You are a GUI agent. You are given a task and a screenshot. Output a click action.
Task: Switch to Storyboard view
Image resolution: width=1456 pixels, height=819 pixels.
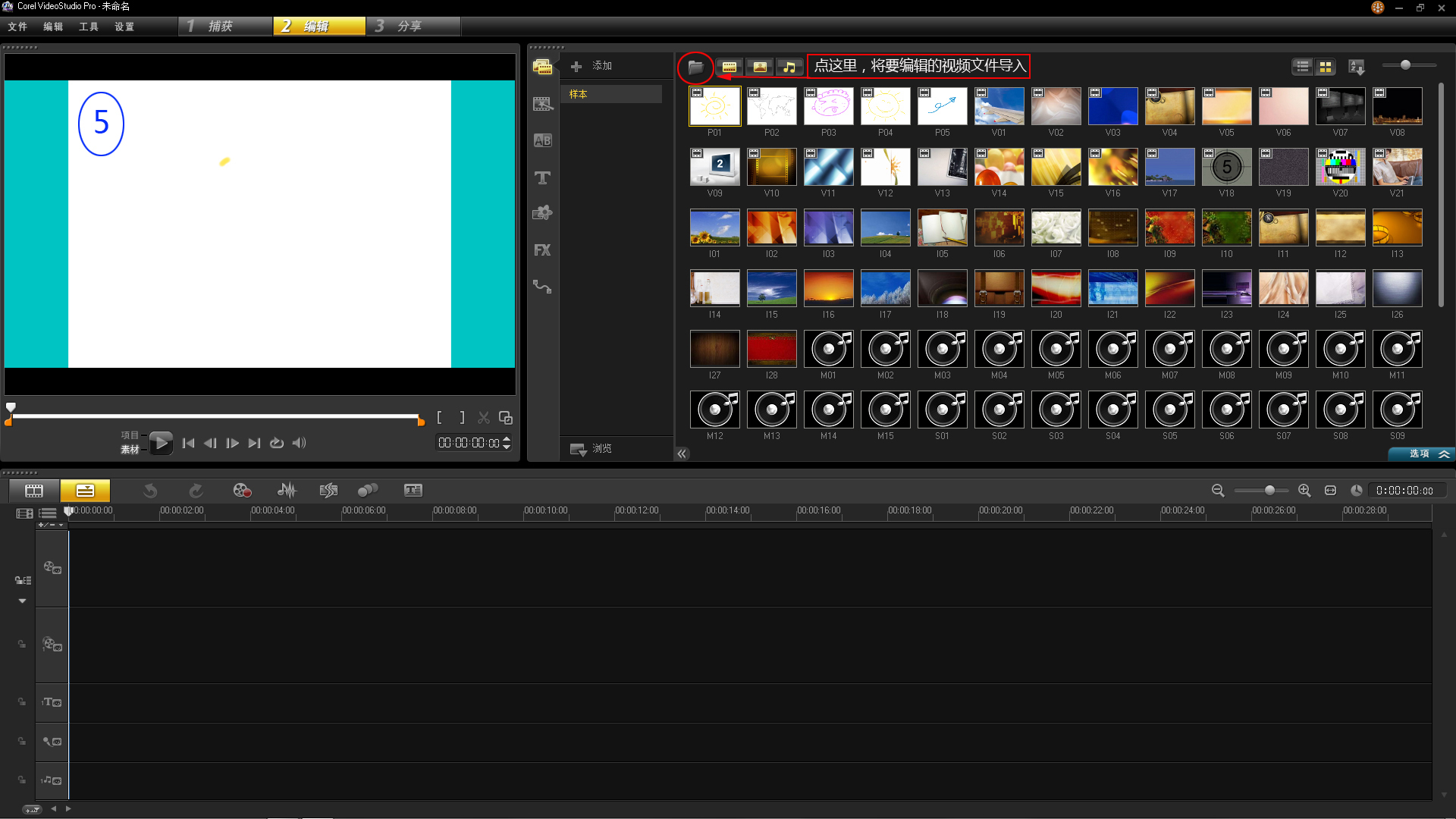34,491
